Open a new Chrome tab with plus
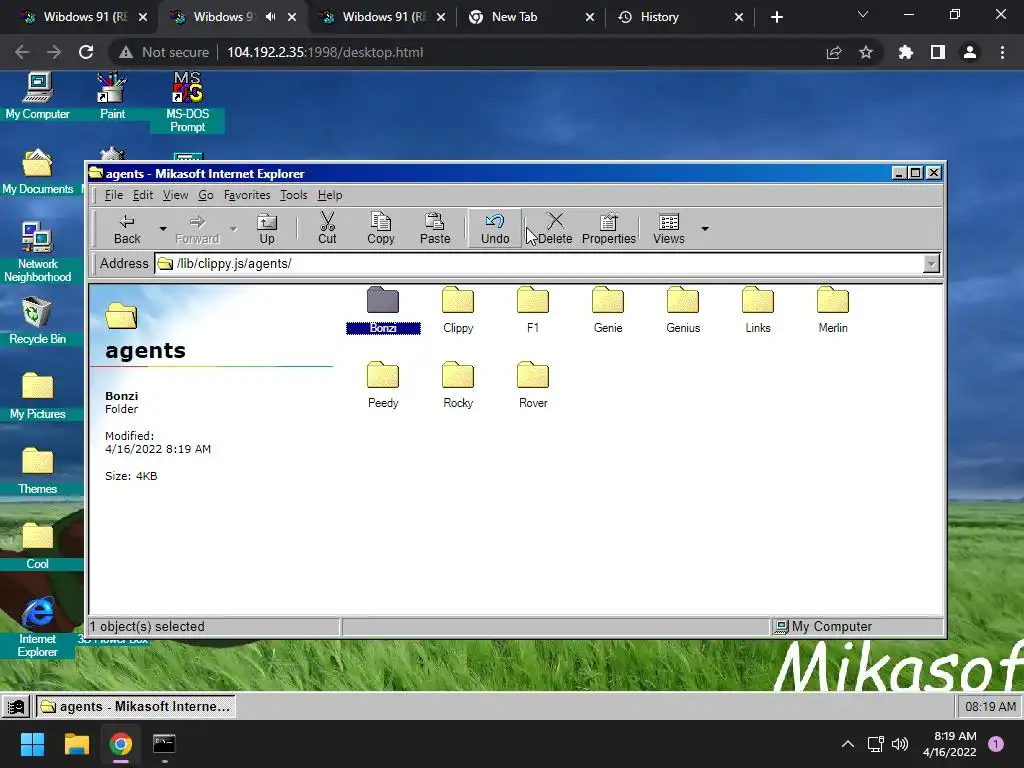 pyautogui.click(x=776, y=17)
